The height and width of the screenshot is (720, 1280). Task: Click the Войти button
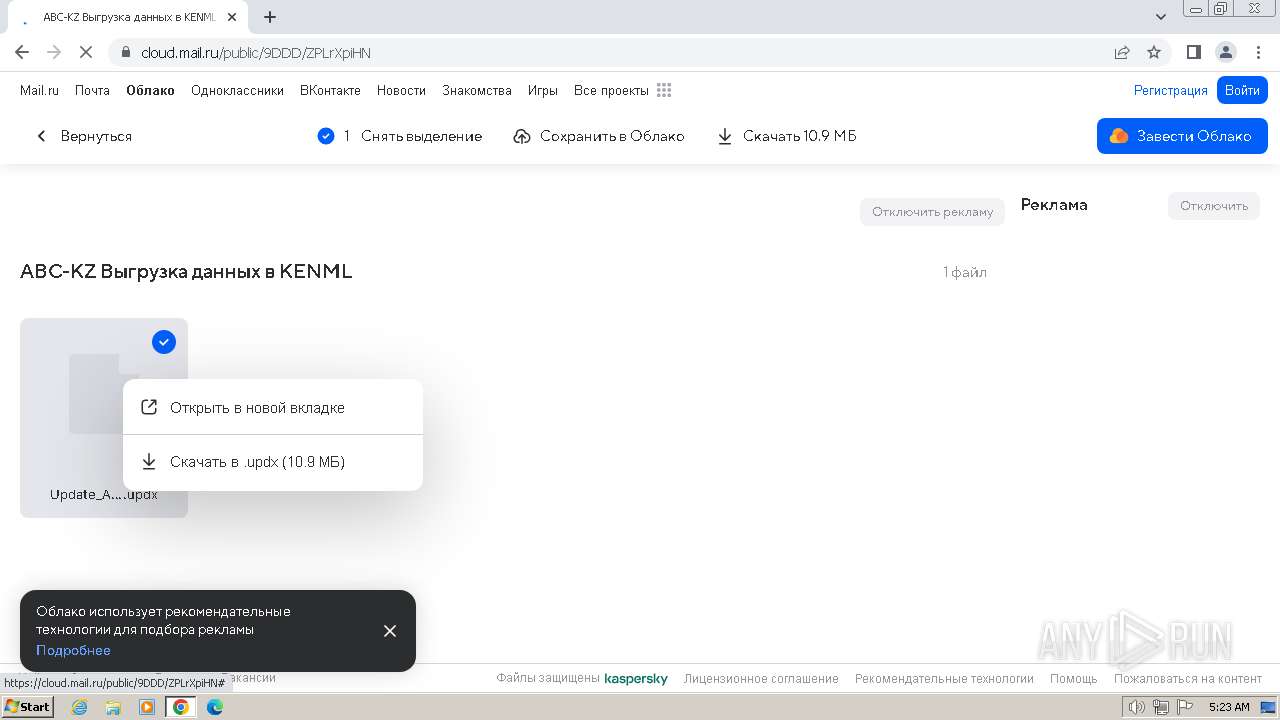pyautogui.click(x=1242, y=90)
